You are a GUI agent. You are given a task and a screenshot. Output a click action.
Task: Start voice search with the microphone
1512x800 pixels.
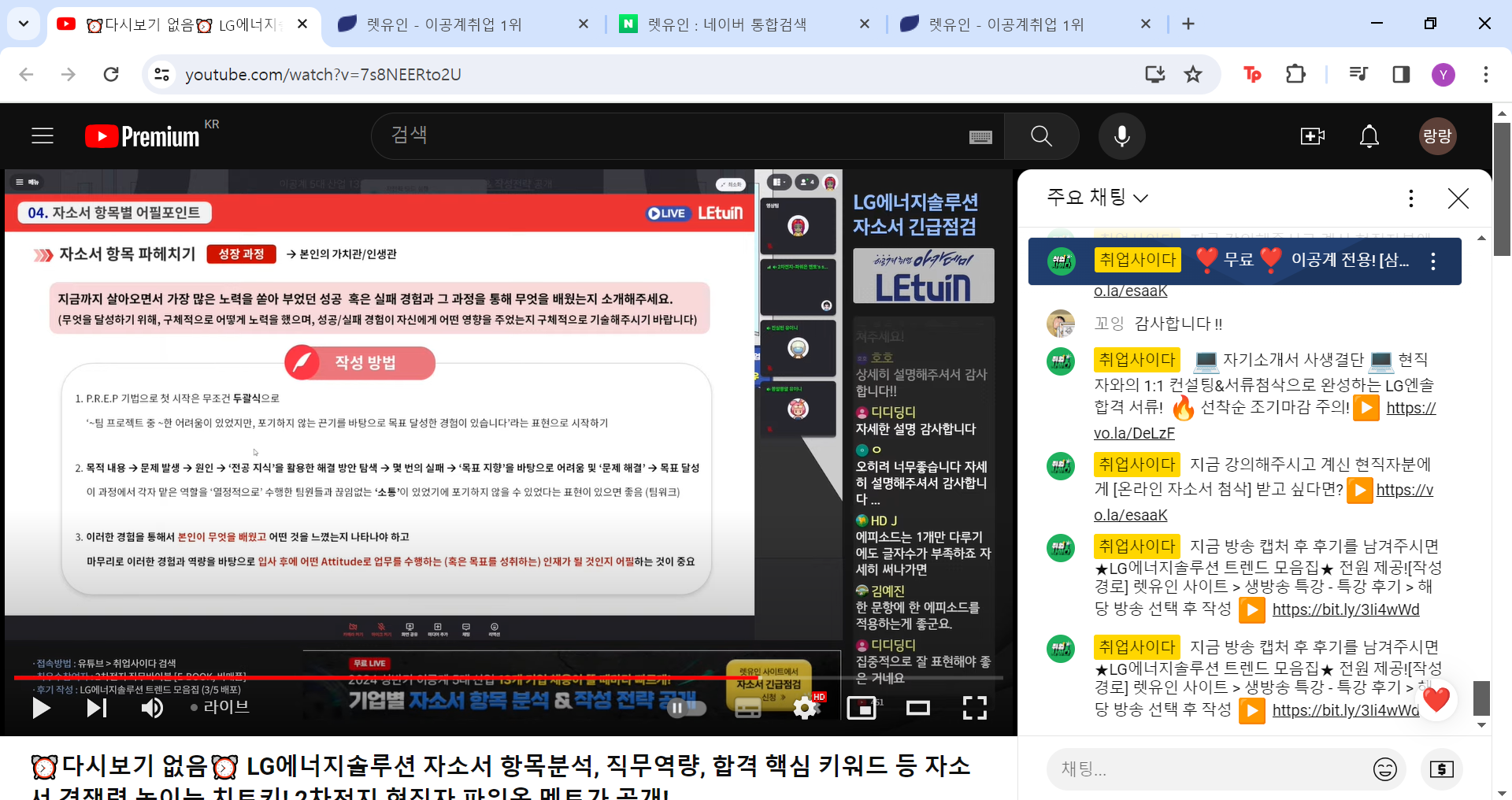click(x=1122, y=136)
